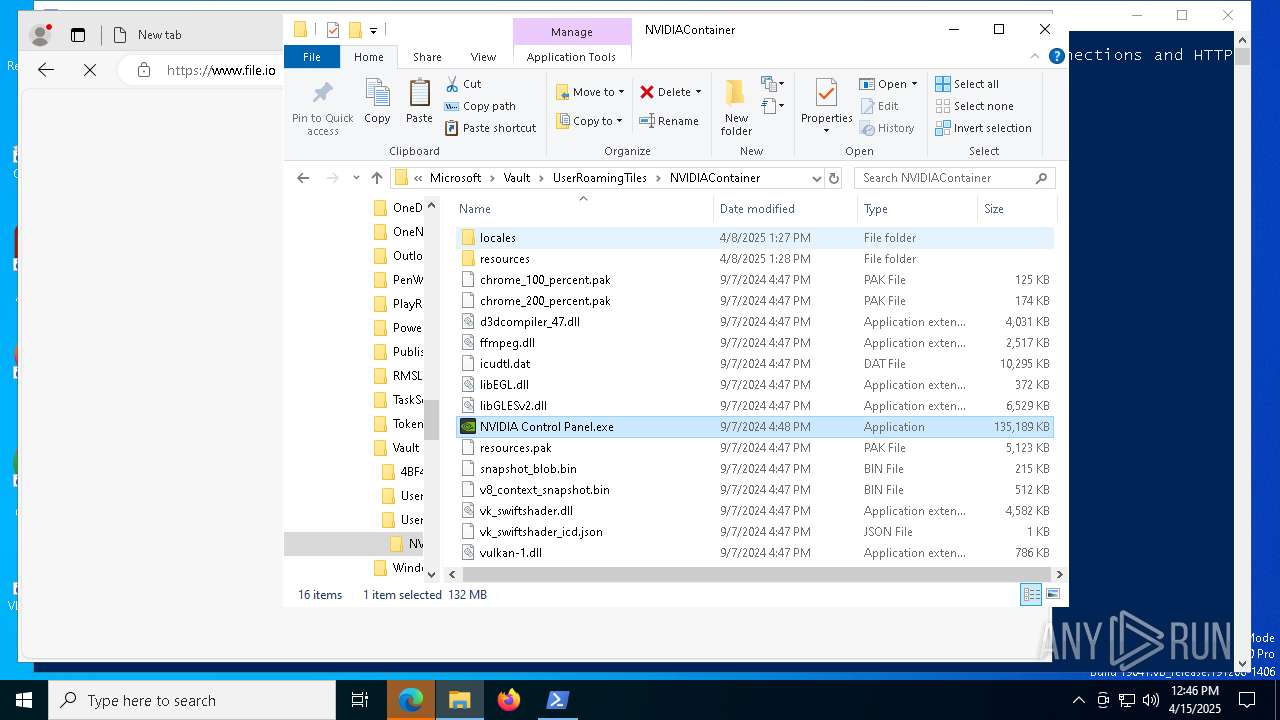Image resolution: width=1280 pixels, height=720 pixels.
Task: Open Firefox from the taskbar
Action: click(x=509, y=700)
